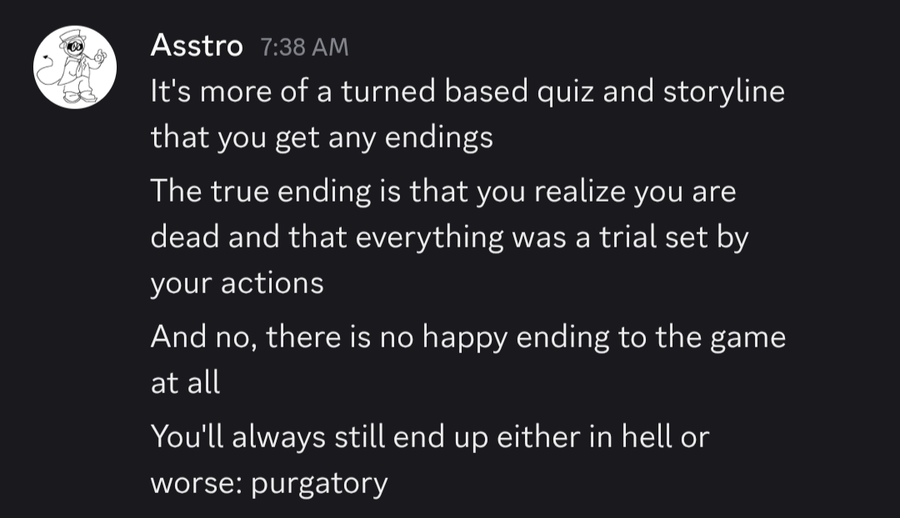
Task: Click the line "that you get any endings"
Action: [321, 138]
